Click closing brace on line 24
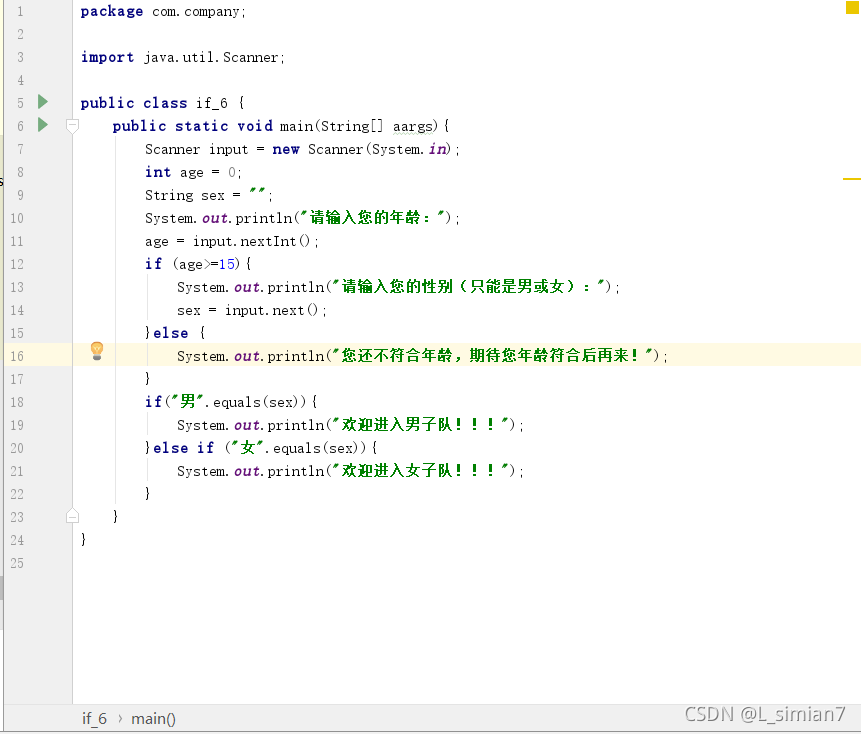The height and width of the screenshot is (734, 861). pyautogui.click(x=83, y=539)
